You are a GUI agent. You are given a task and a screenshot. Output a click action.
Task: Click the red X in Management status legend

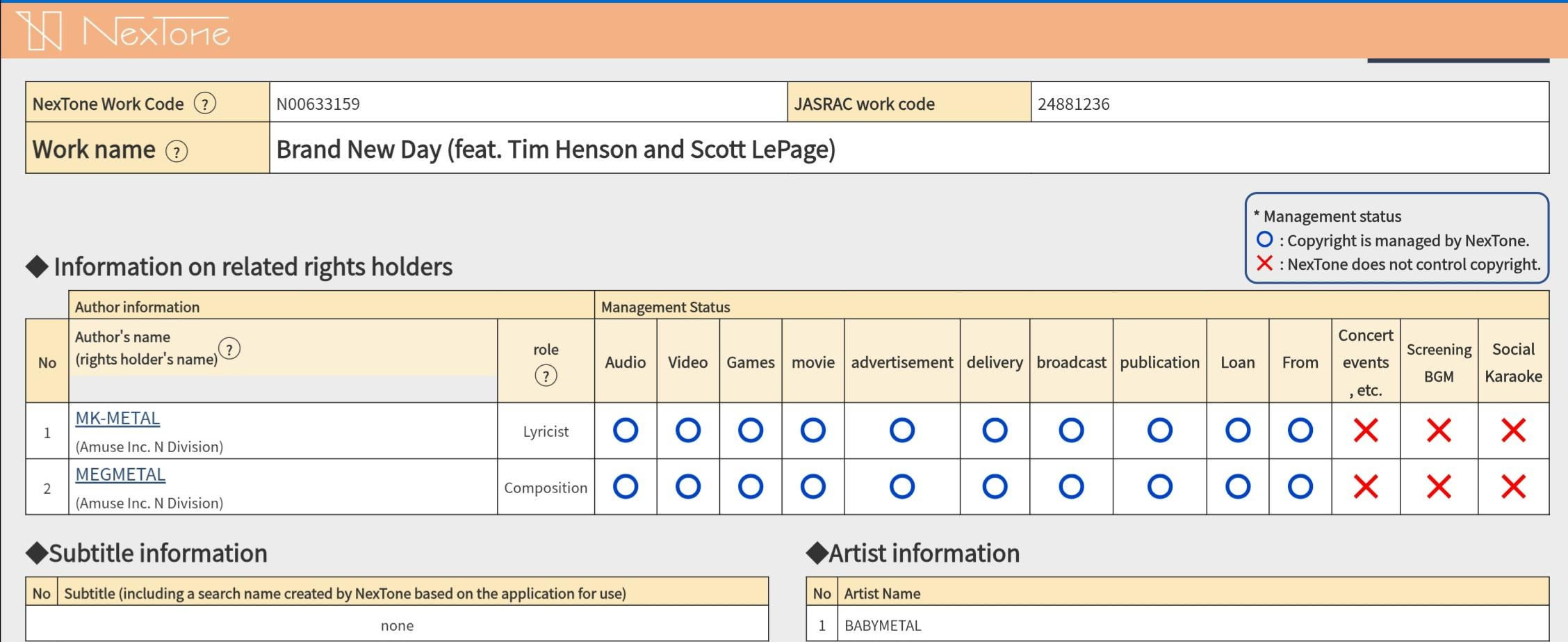click(x=1264, y=264)
